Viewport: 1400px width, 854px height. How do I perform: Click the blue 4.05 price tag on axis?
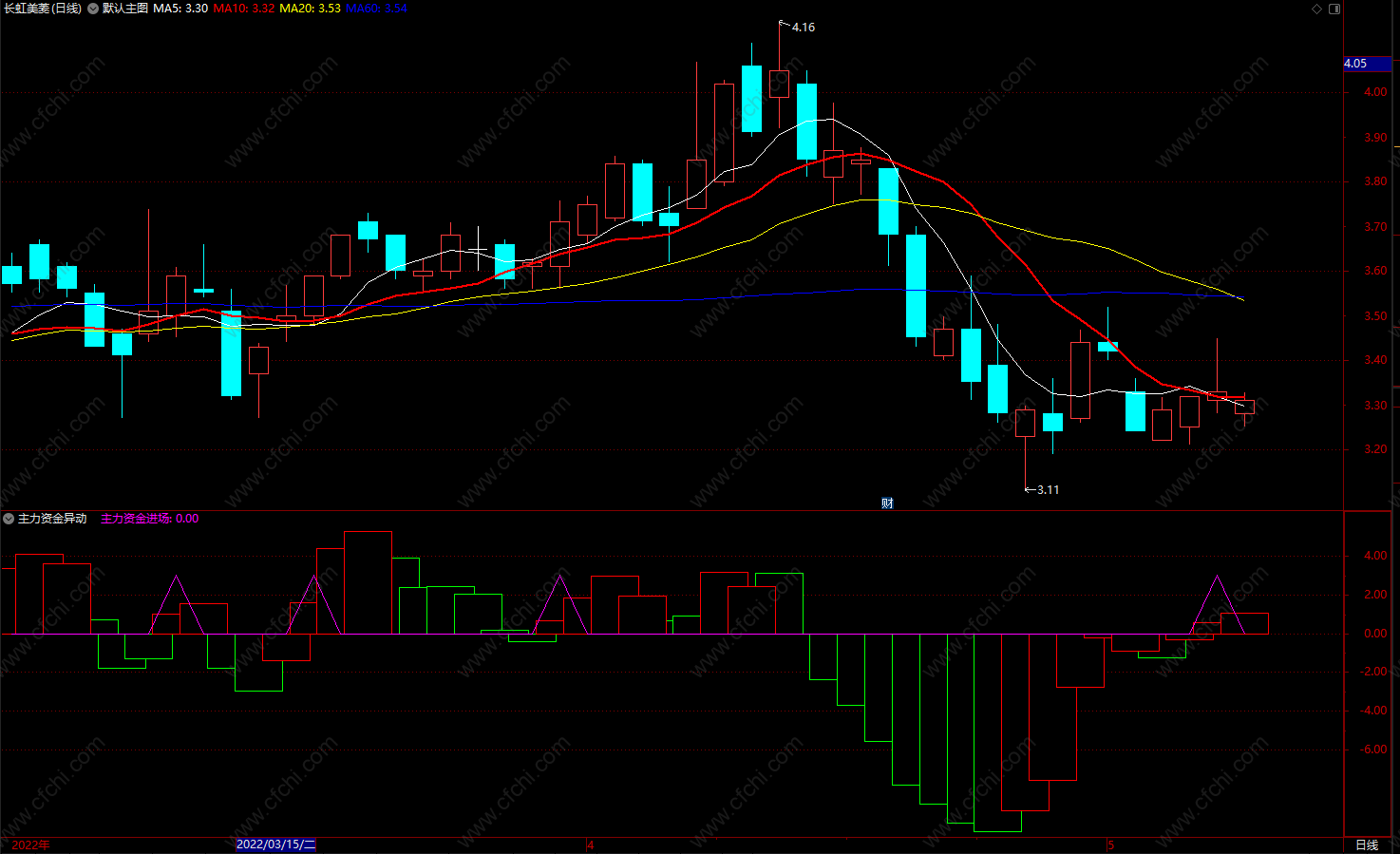(x=1368, y=64)
